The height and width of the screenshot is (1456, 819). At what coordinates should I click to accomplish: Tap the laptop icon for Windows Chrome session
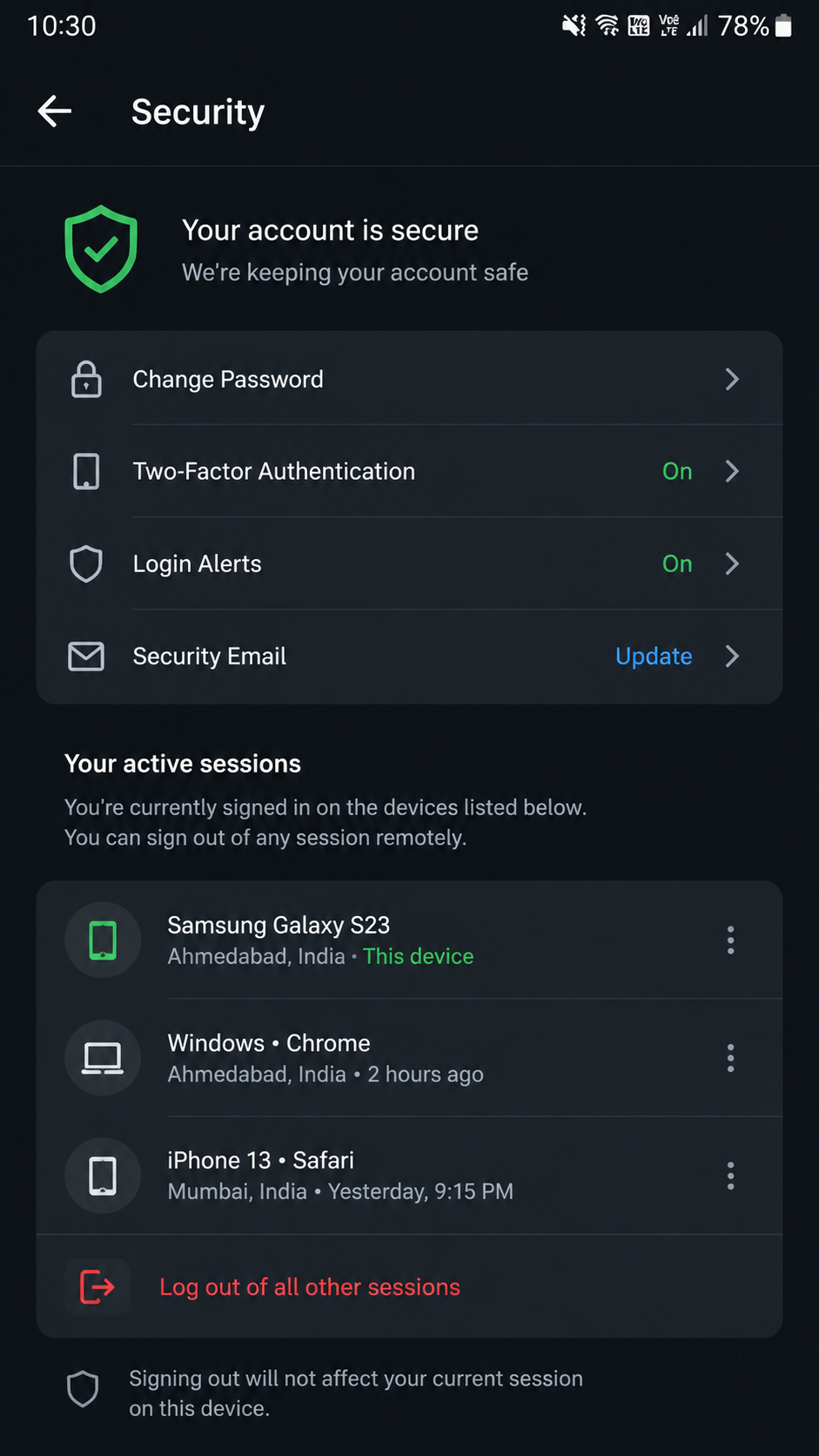click(103, 1058)
